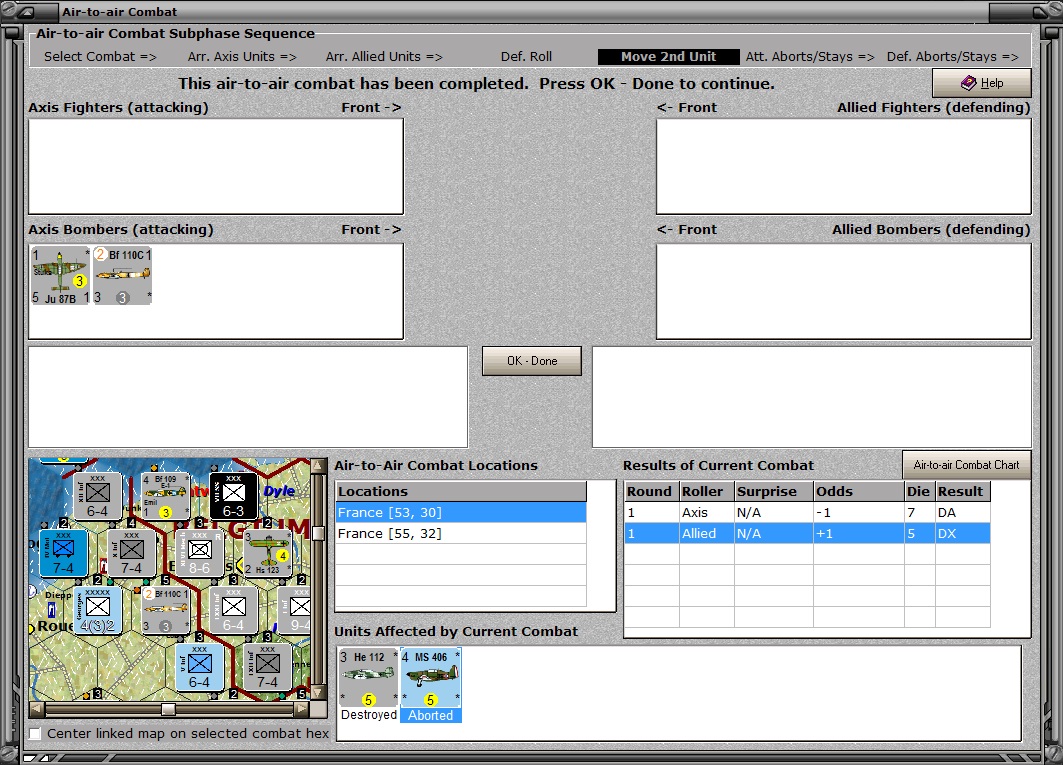Select the Axis roller result row
This screenshot has height=765, width=1063.
[x=807, y=512]
